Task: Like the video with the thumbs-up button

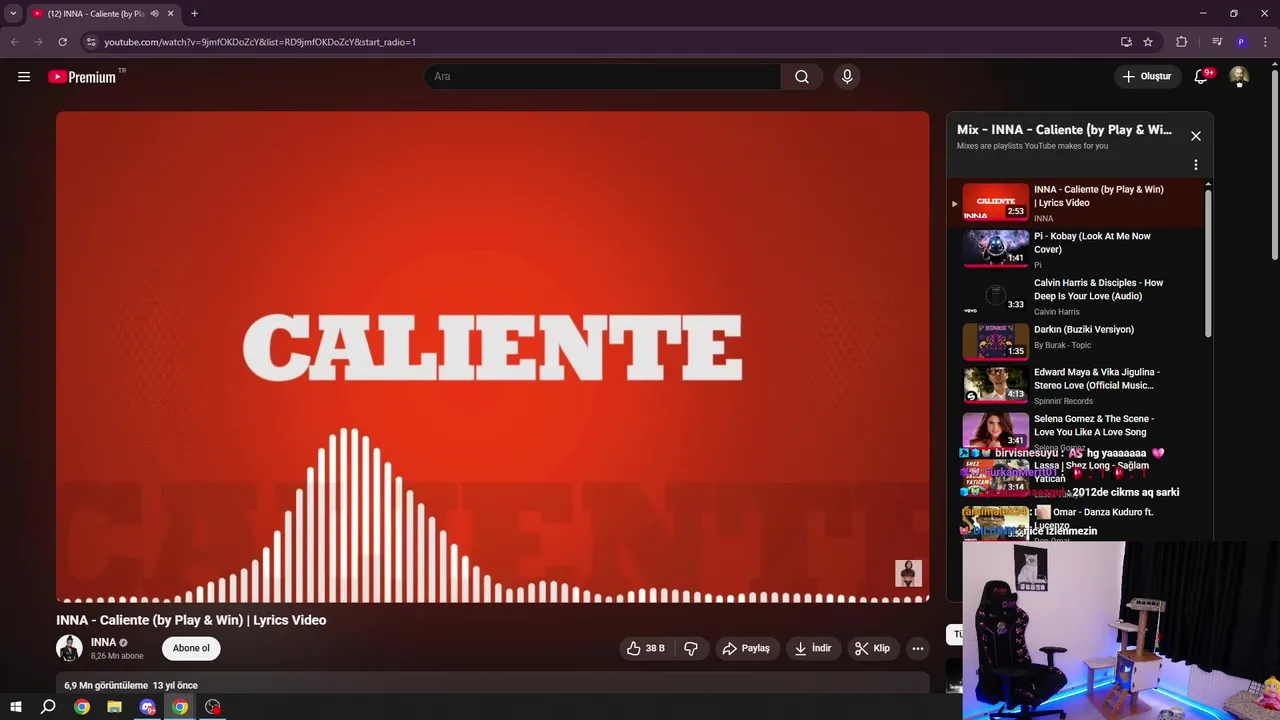Action: click(645, 648)
